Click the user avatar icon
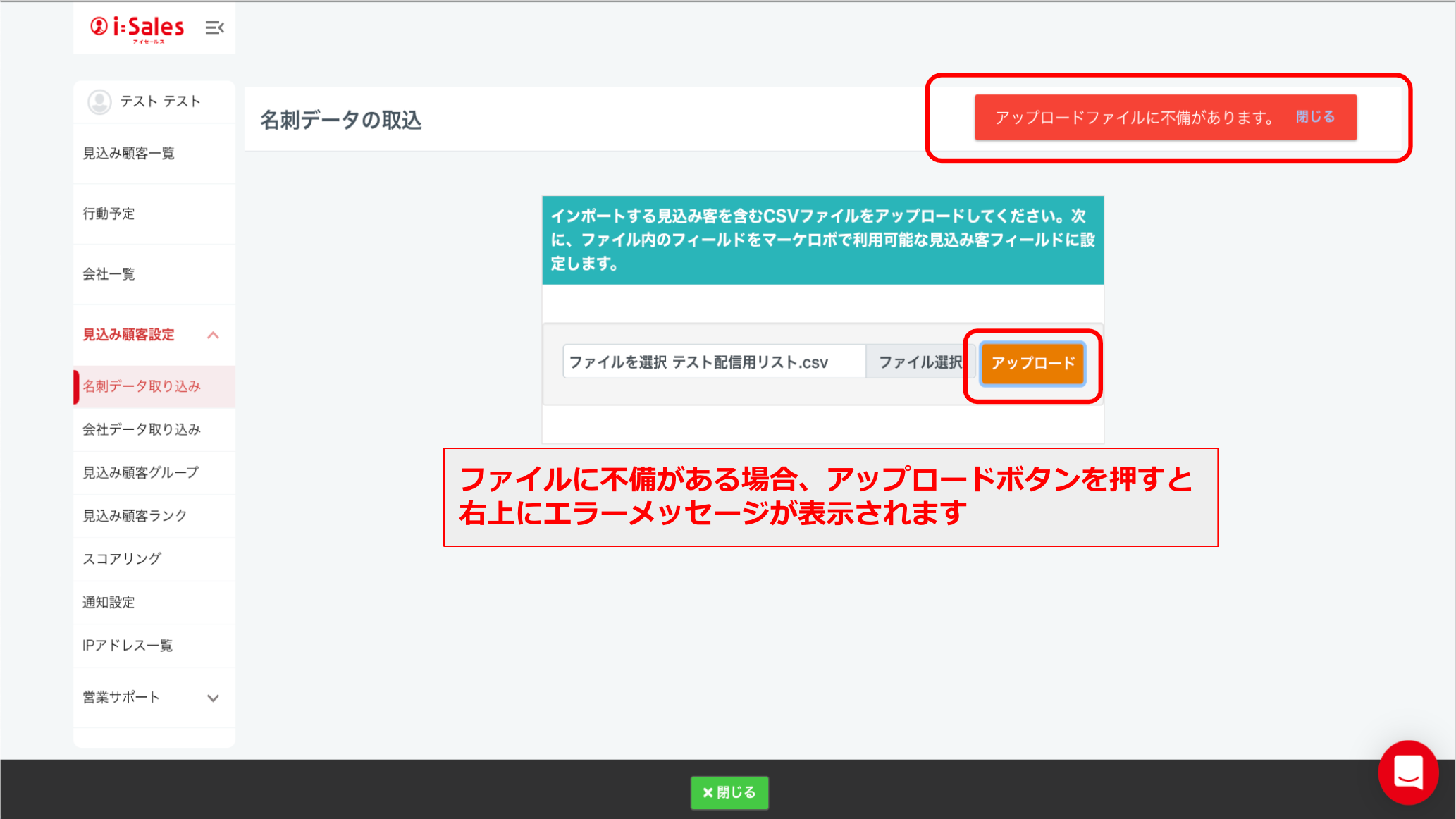This screenshot has width=1456, height=819. 99,101
